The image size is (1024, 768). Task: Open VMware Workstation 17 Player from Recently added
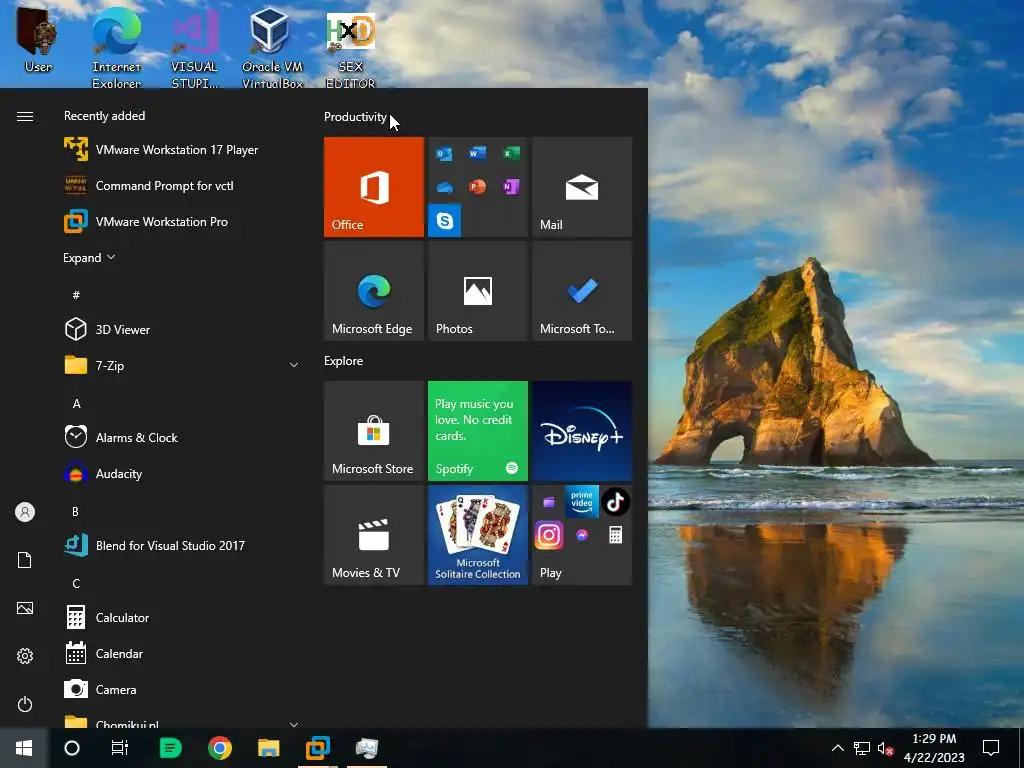tap(176, 150)
